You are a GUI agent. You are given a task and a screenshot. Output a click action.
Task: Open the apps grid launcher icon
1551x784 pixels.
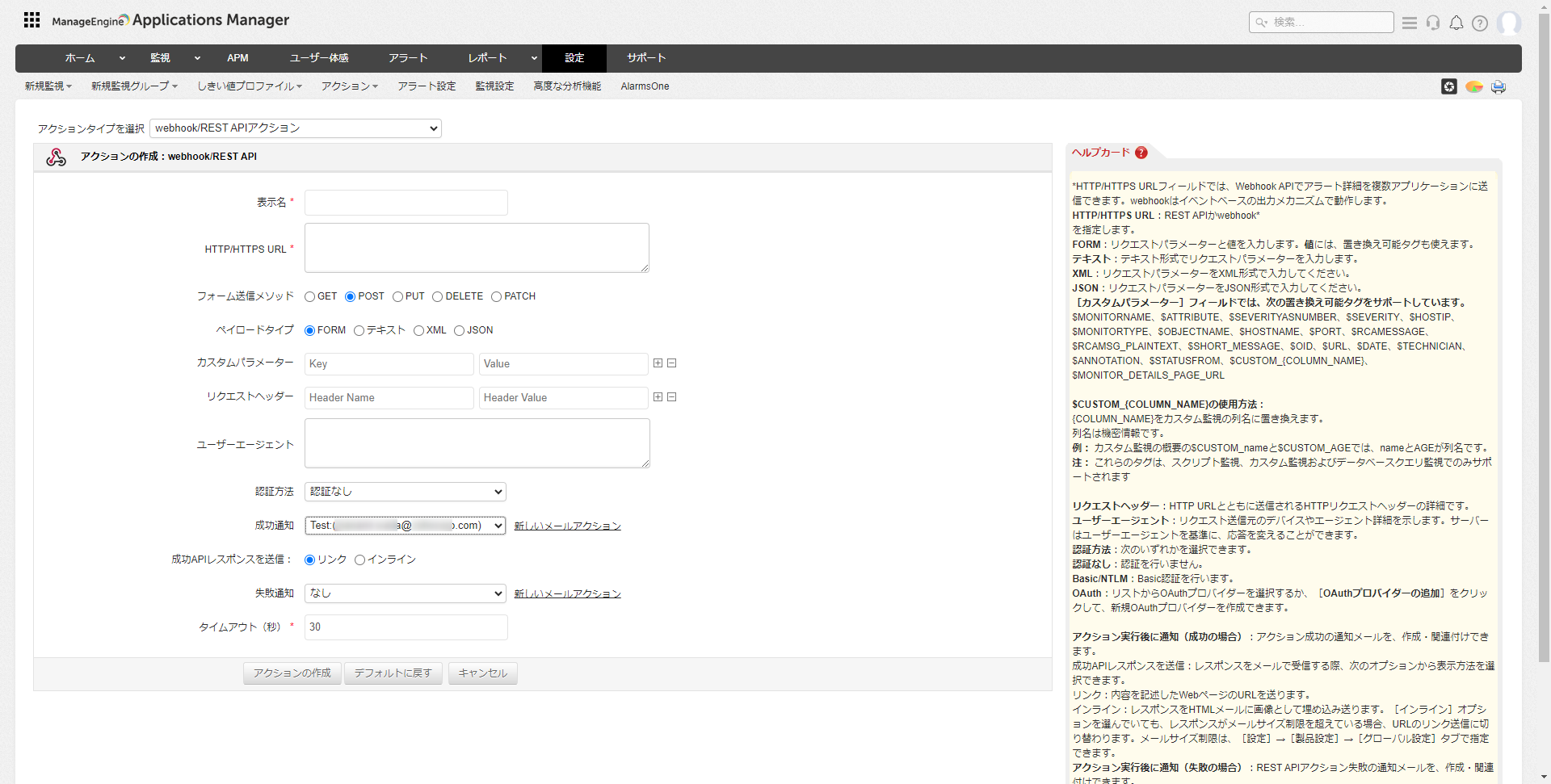(x=32, y=20)
